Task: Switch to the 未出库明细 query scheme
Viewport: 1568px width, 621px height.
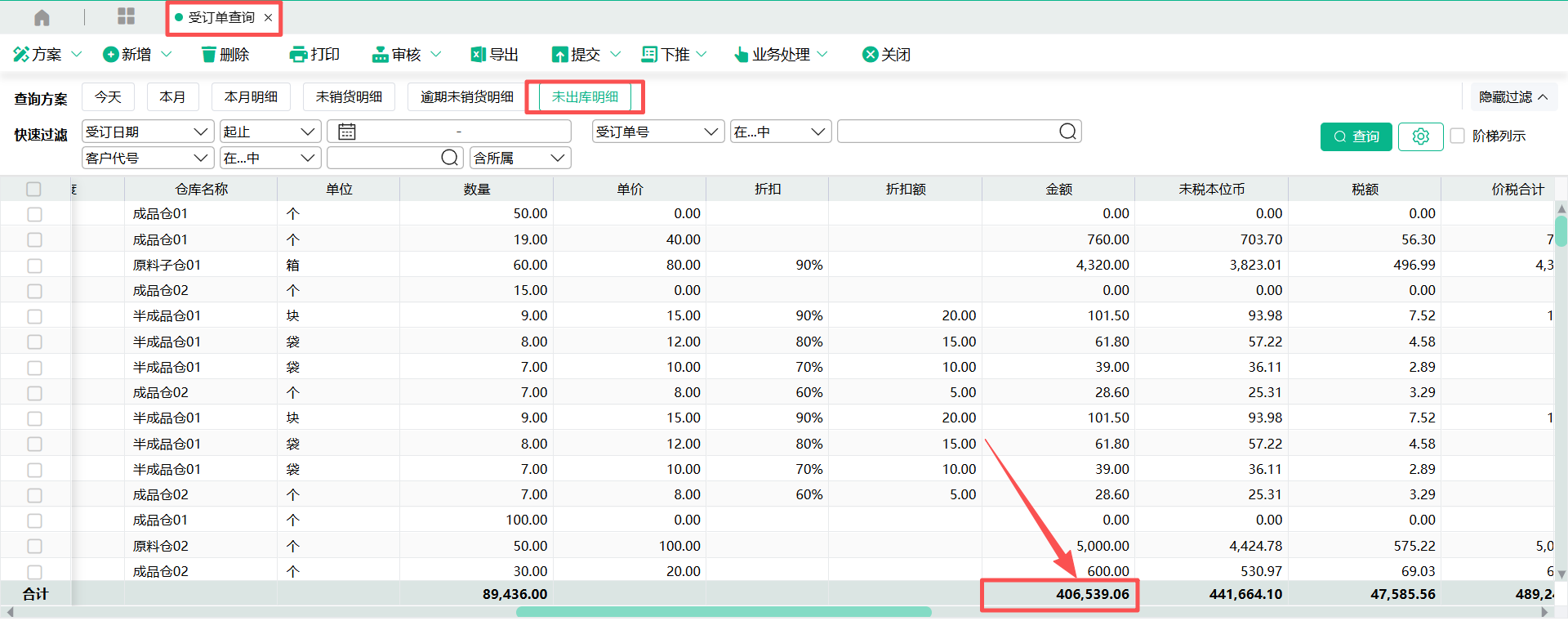Action: (585, 97)
